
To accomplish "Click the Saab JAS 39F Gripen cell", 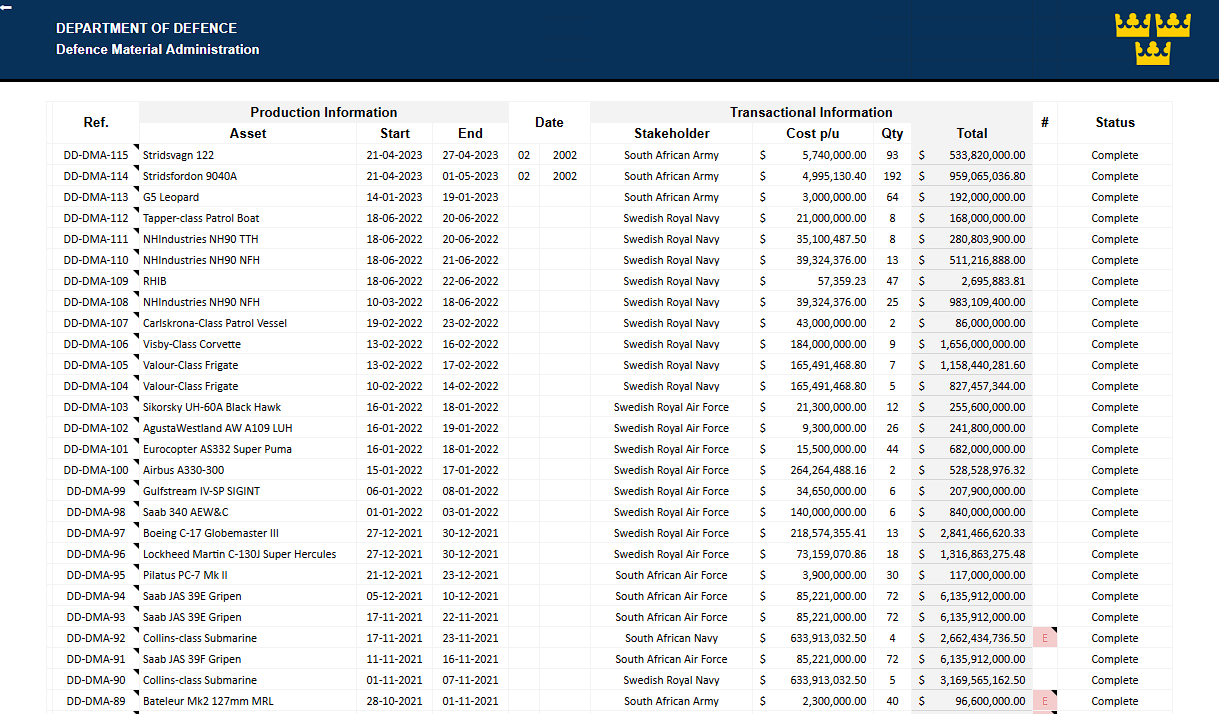I will coord(248,659).
